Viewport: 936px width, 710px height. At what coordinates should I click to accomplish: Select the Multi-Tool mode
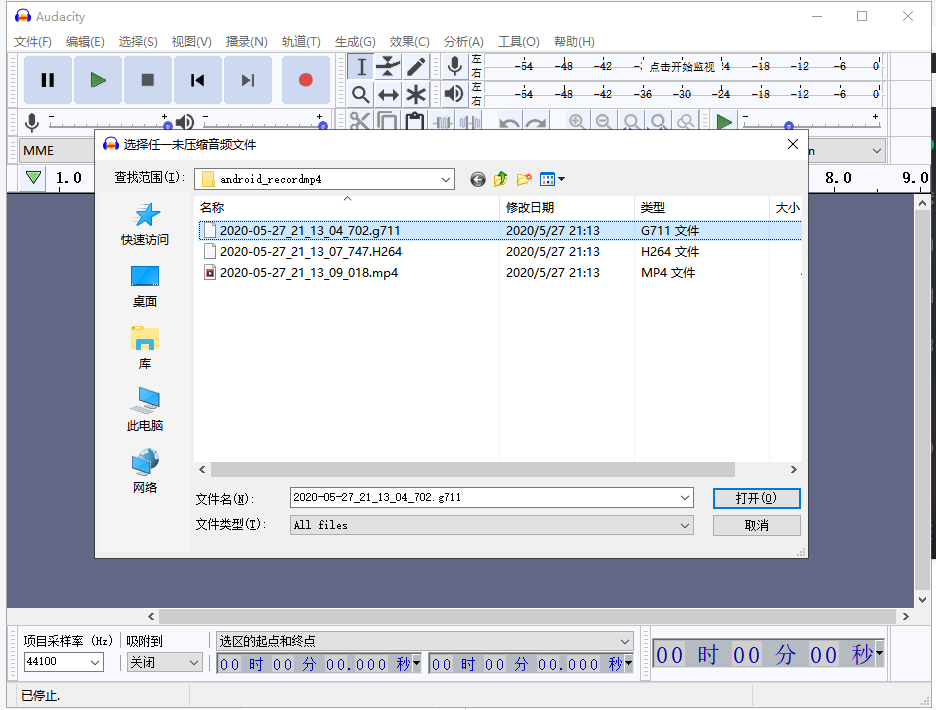click(x=415, y=94)
